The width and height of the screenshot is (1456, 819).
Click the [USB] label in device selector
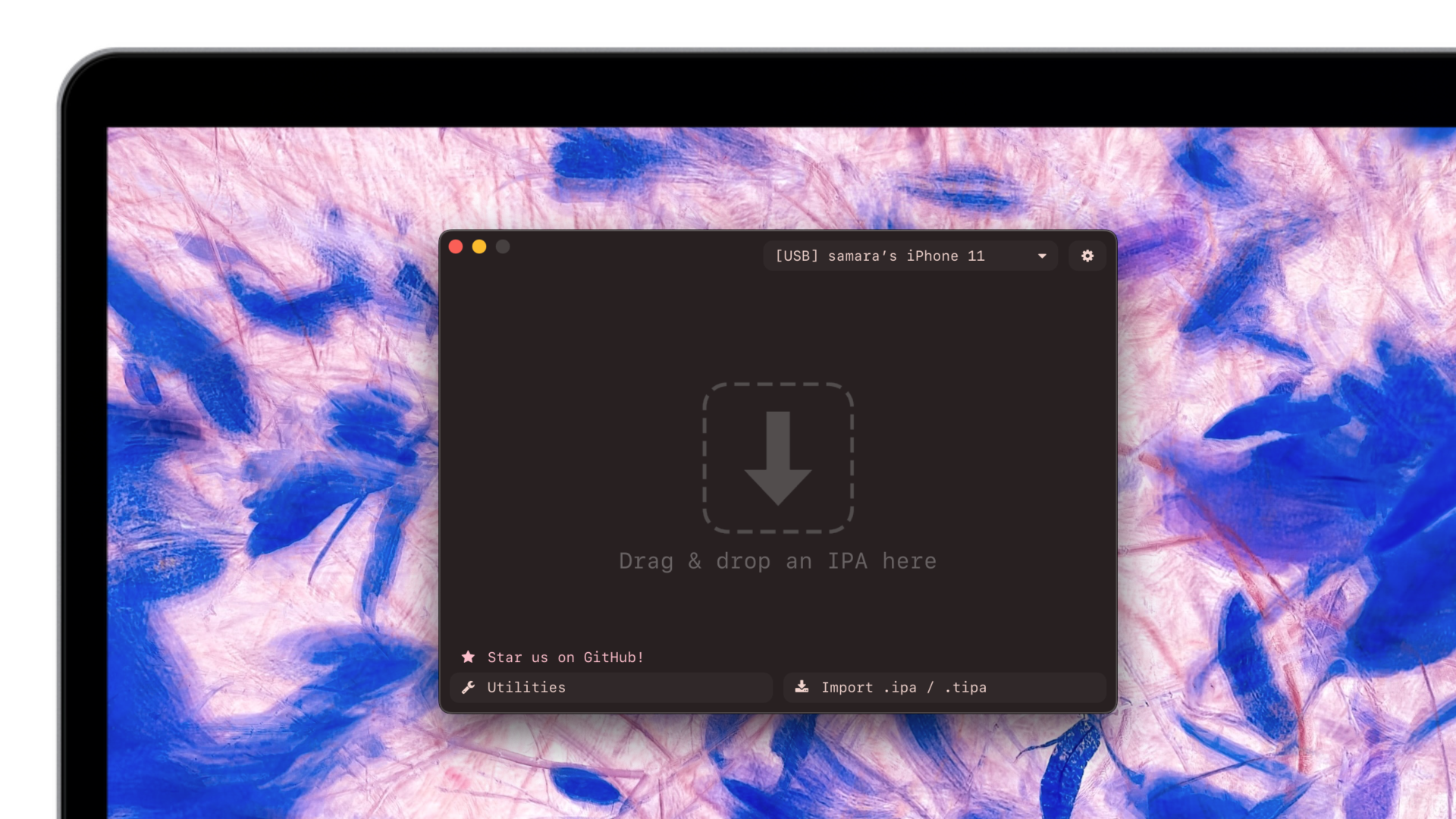pos(796,256)
